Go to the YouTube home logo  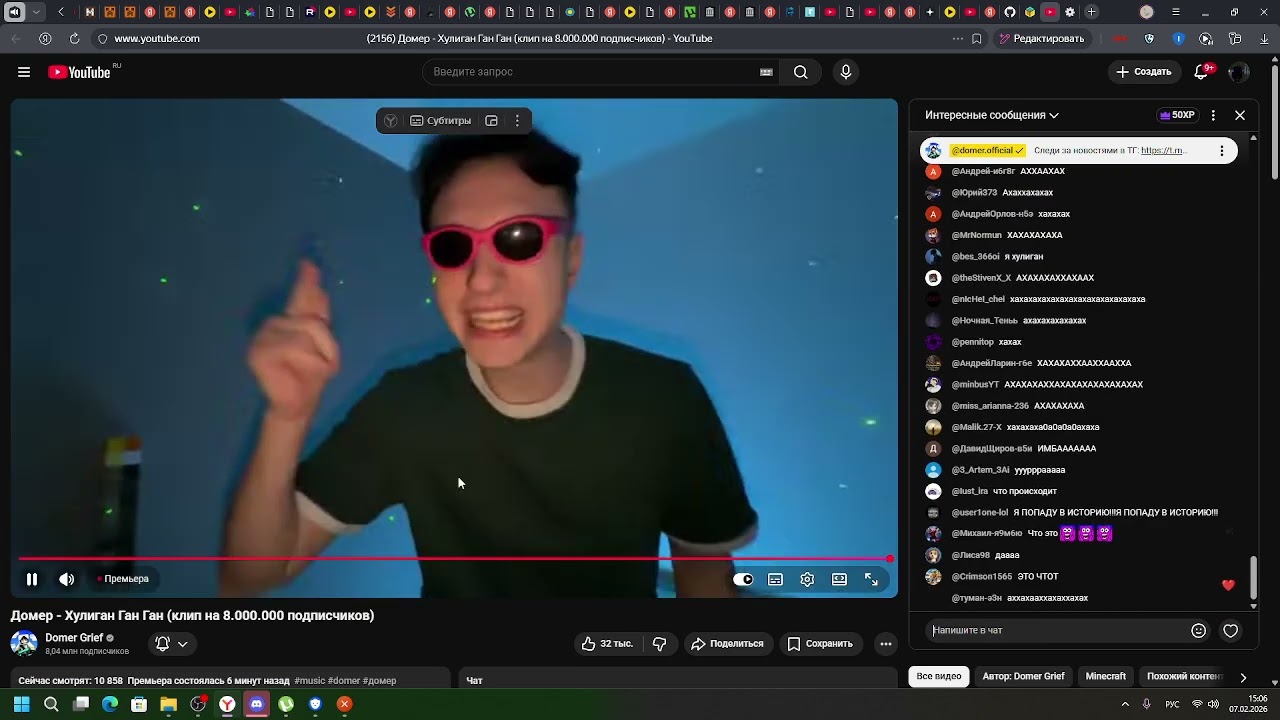(x=79, y=72)
